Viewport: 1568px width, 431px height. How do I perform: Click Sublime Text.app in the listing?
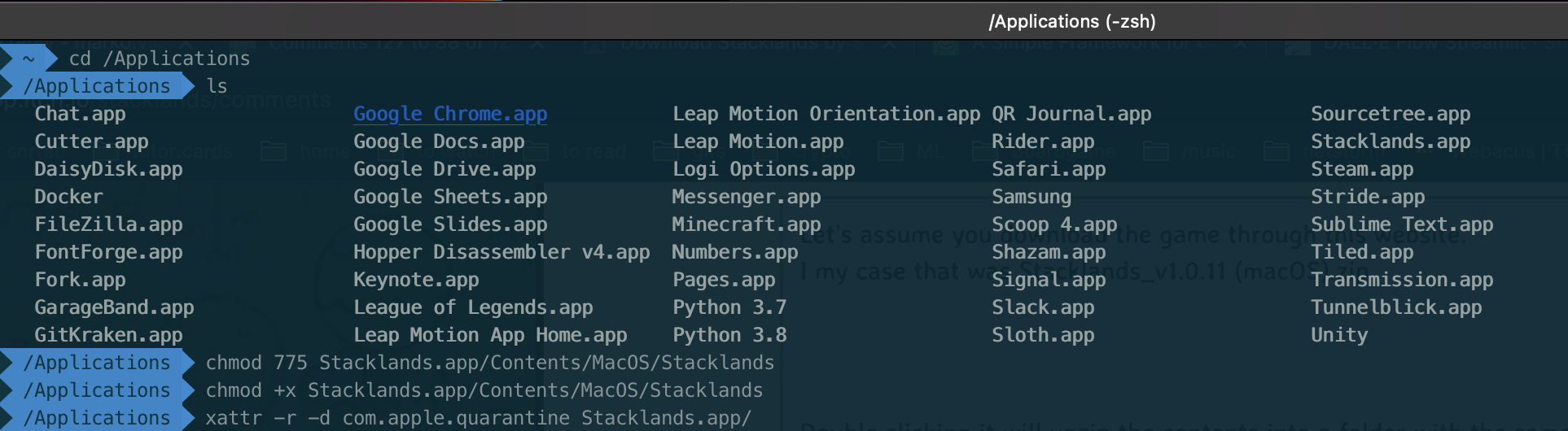coord(1401,224)
